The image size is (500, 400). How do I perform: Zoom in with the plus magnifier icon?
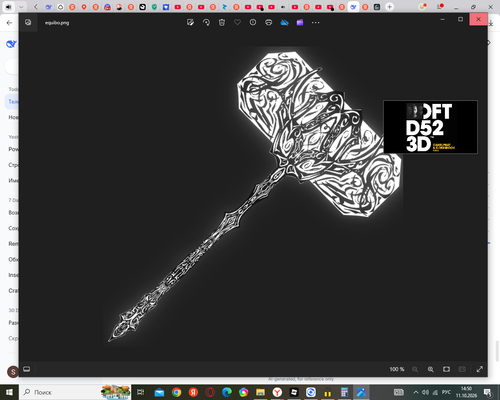(431, 369)
